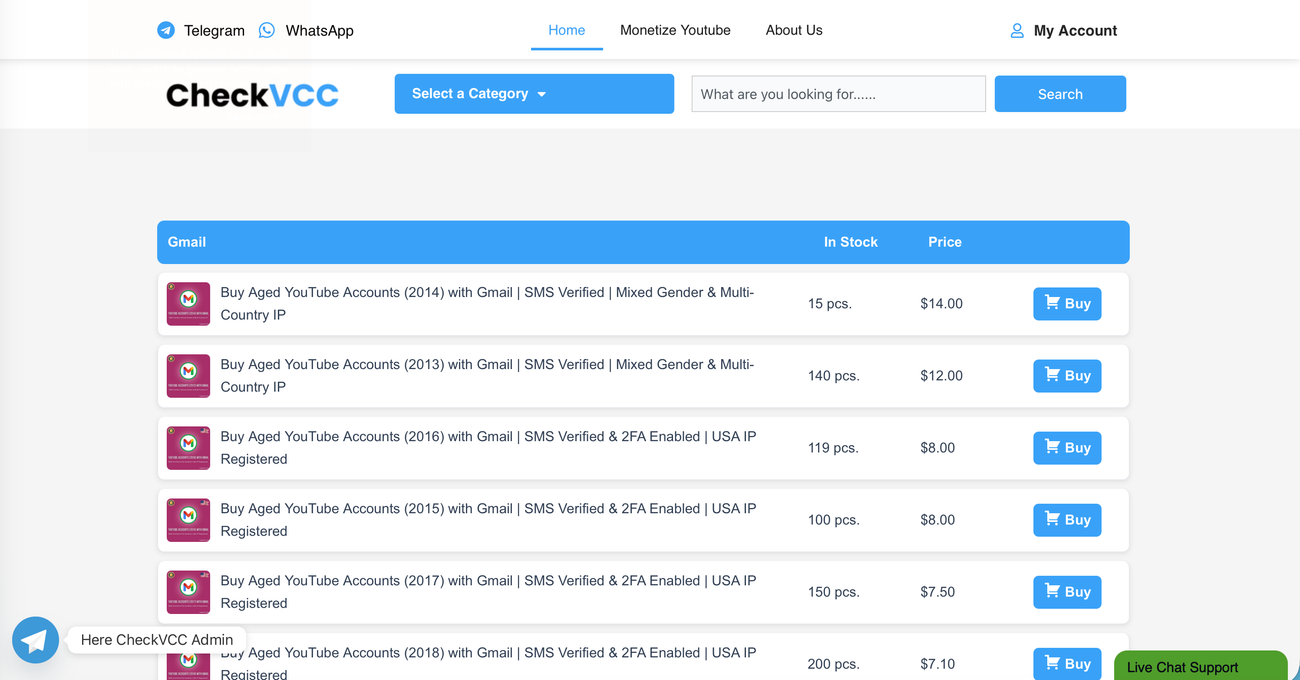Open the Monetize Youtube menu item
1300x680 pixels.
[x=675, y=30]
